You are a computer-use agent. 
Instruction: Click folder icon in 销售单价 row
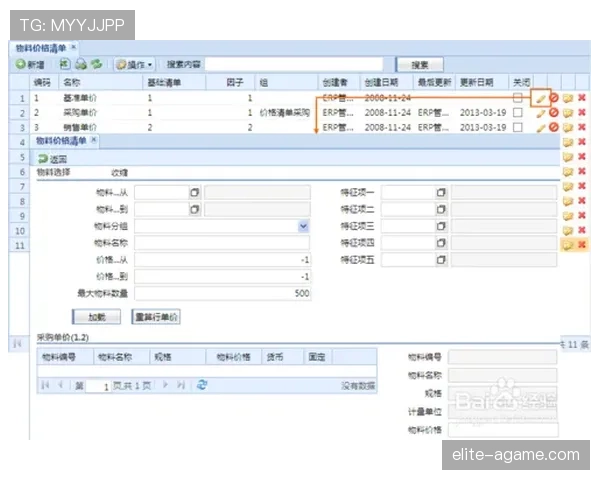(x=568, y=127)
